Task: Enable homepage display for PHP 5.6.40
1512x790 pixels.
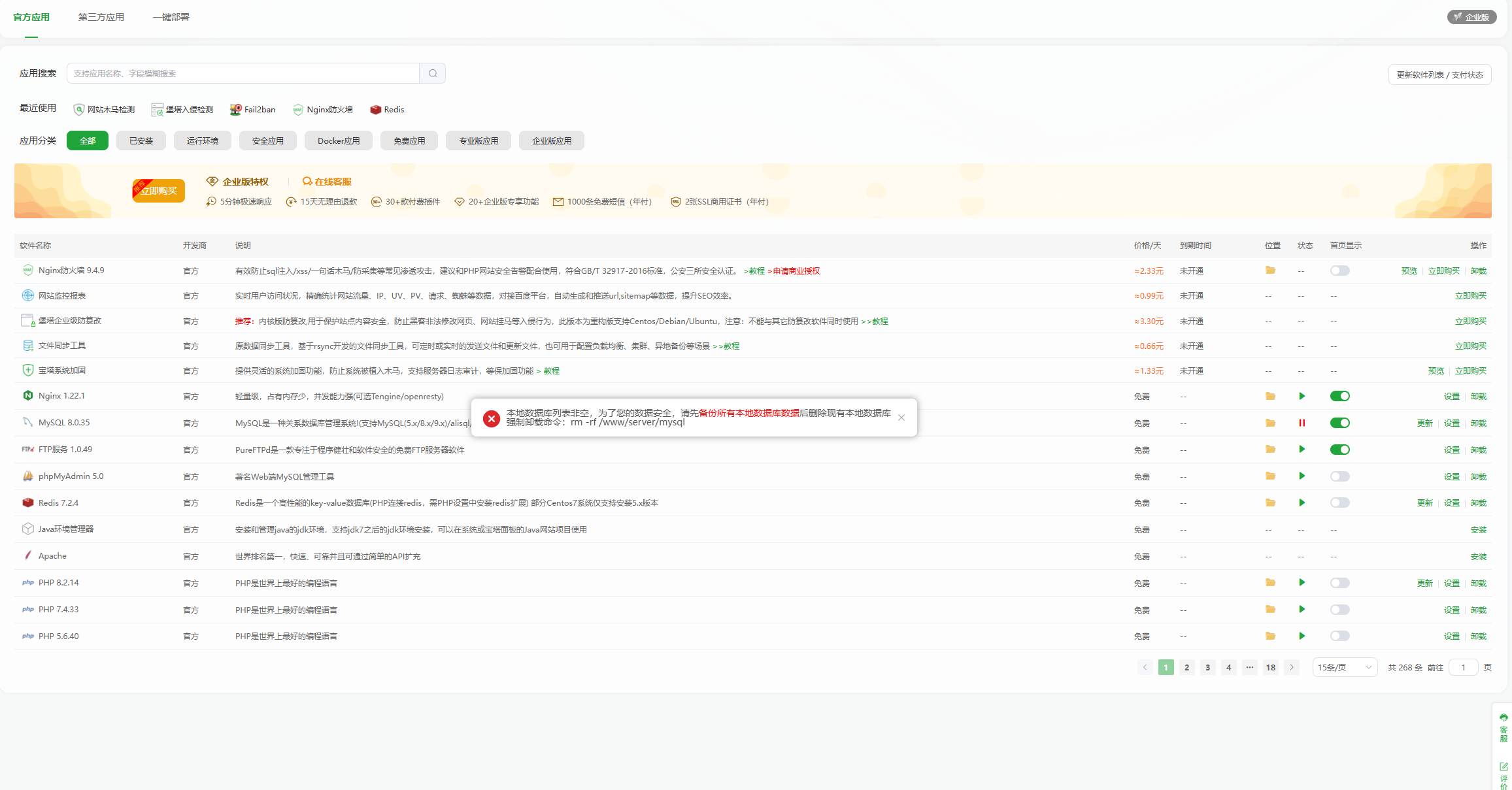Action: [x=1340, y=636]
